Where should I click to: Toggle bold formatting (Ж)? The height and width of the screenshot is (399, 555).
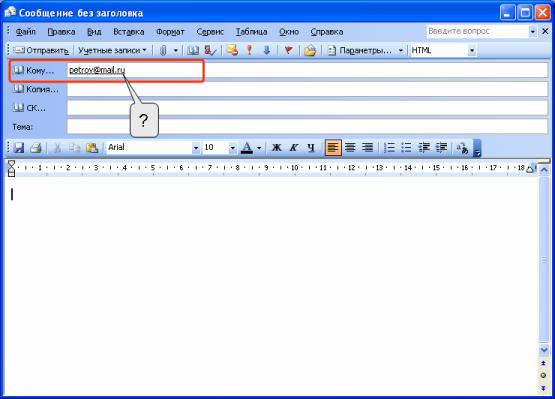[276, 147]
